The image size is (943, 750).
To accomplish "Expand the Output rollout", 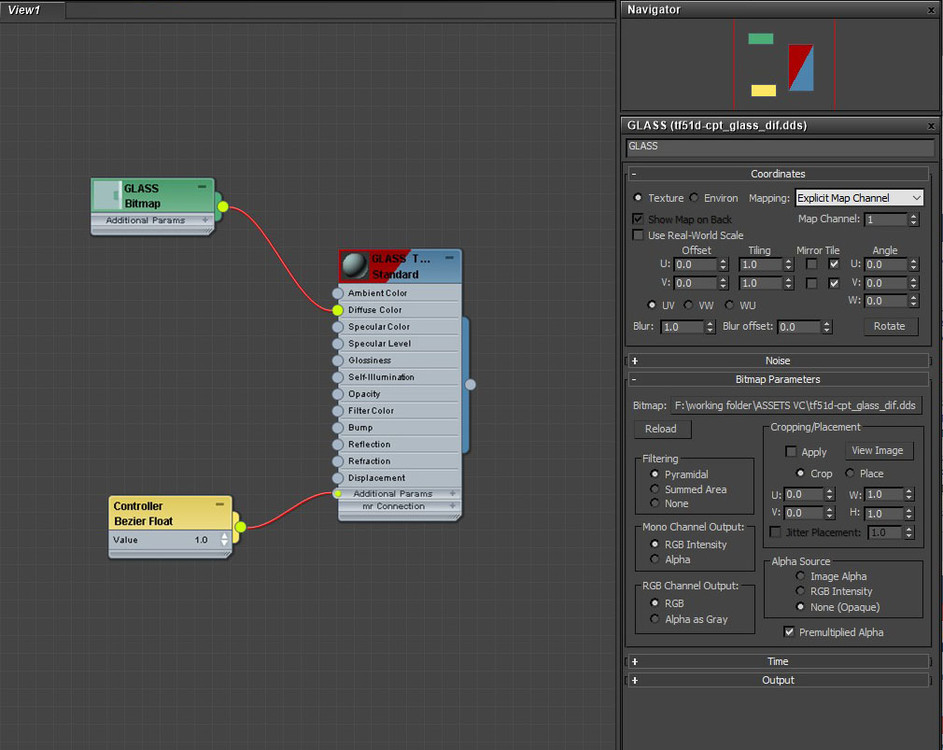I will click(777, 680).
